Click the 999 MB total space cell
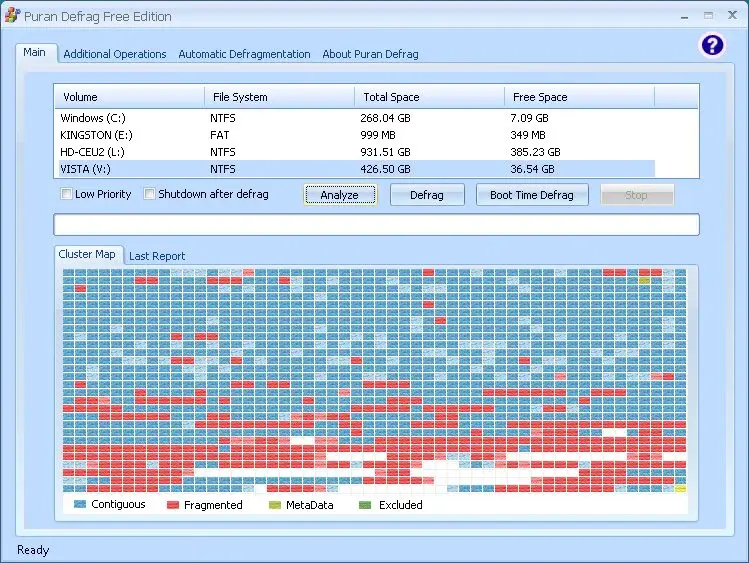Viewport: 749px width, 563px height. click(x=378, y=135)
